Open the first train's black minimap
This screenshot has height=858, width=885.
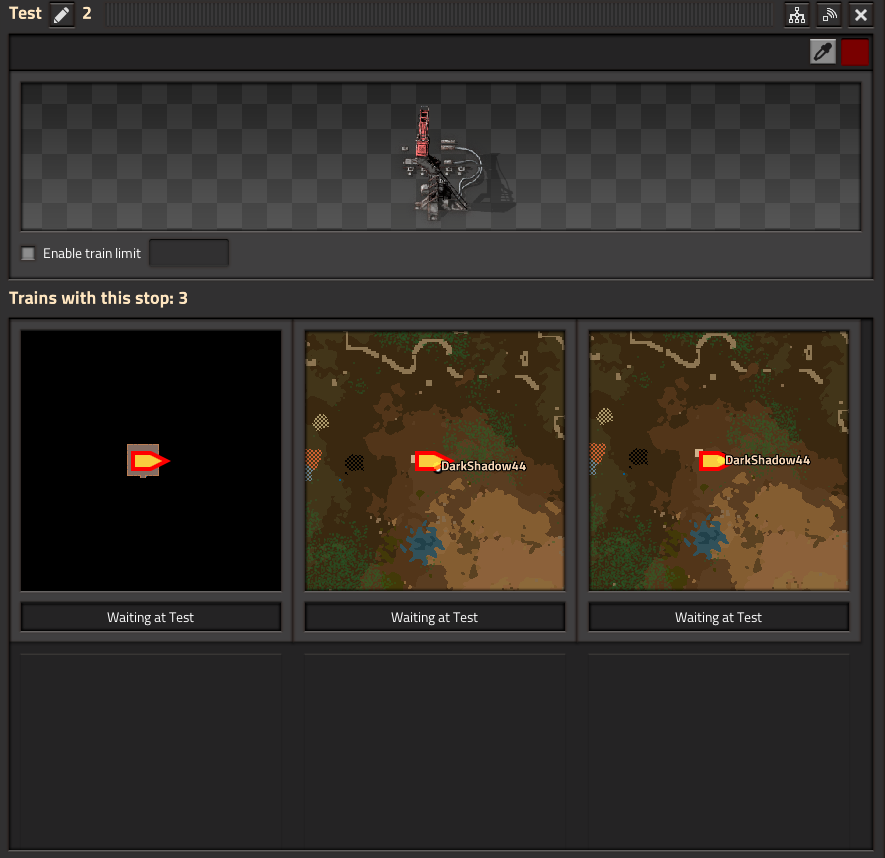pos(151,461)
